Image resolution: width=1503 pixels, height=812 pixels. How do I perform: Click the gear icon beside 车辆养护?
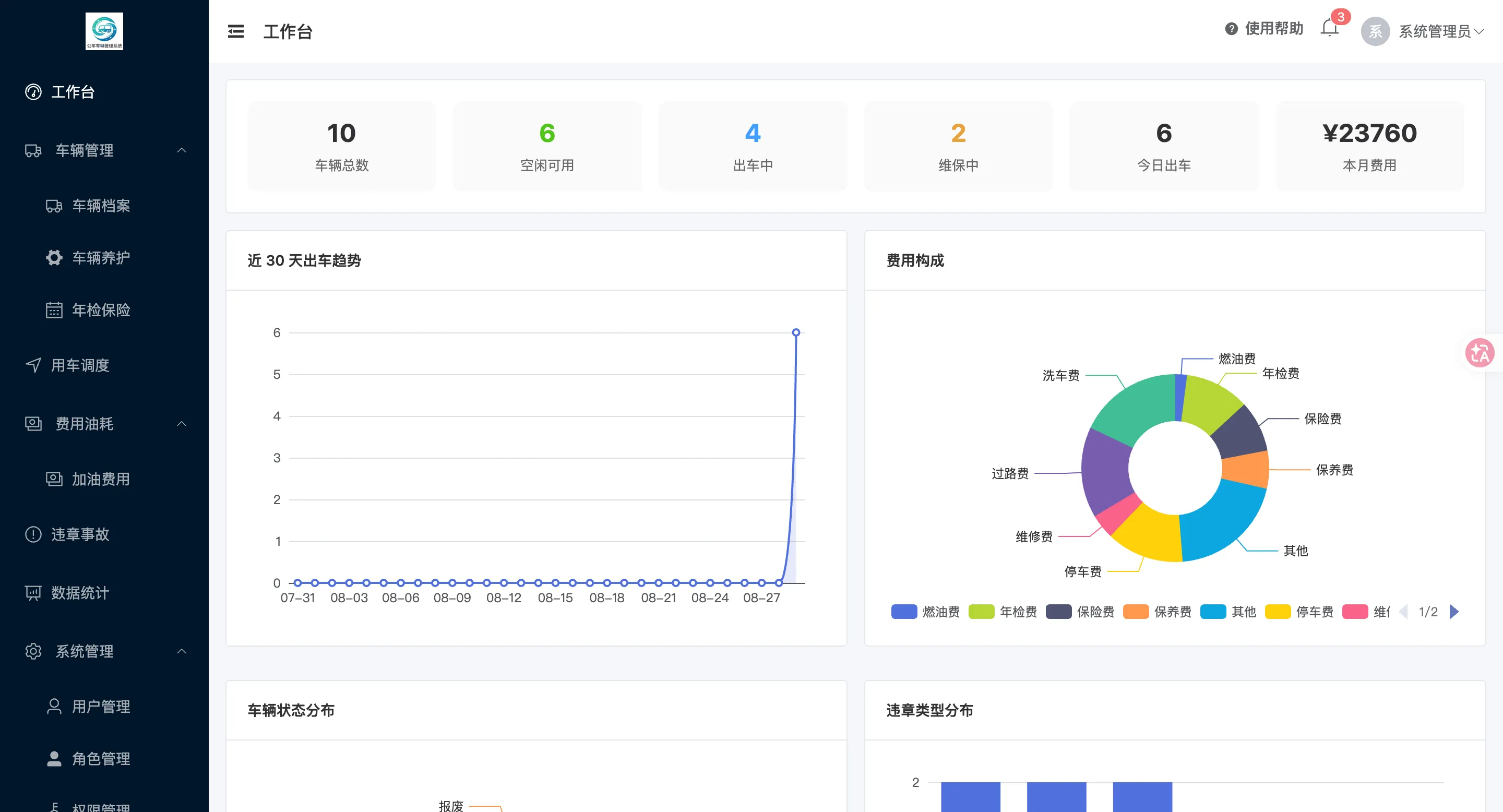click(54, 258)
